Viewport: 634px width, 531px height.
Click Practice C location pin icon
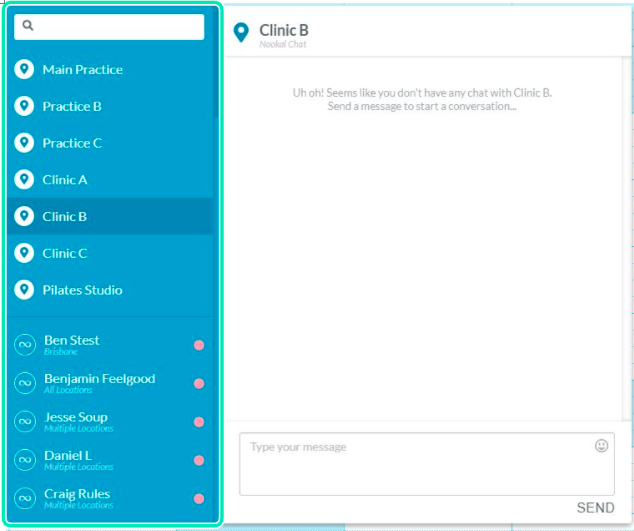[x=24, y=143]
